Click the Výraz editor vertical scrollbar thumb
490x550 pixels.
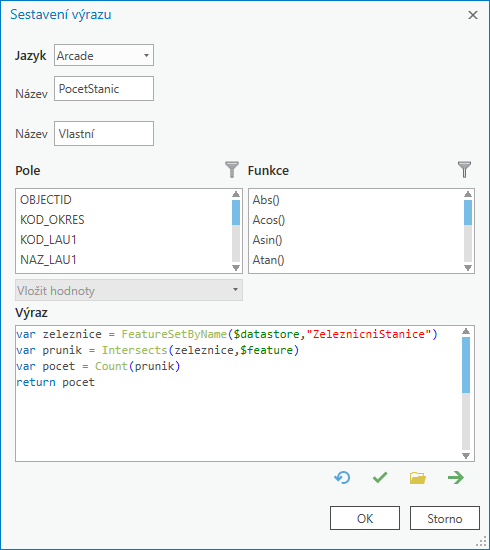click(466, 365)
